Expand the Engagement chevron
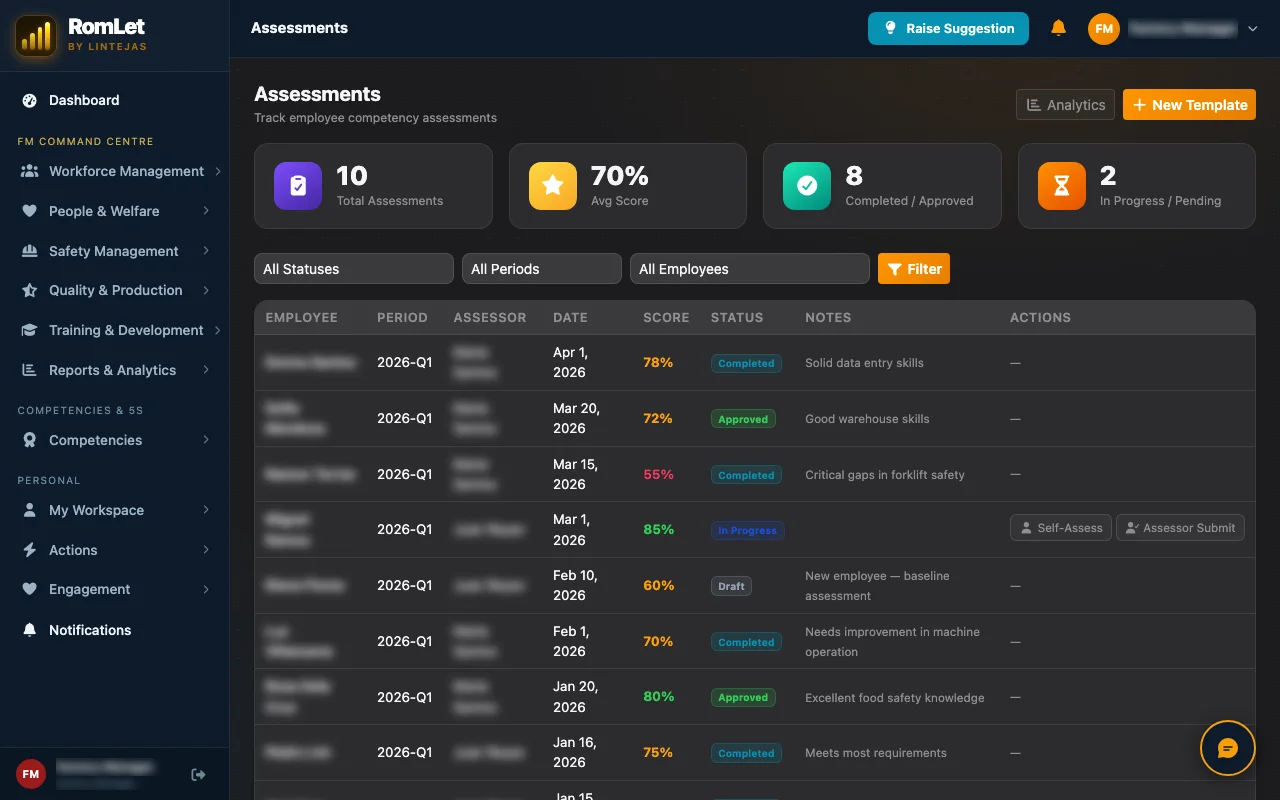Screen dimensions: 1280x800 coord(206,589)
